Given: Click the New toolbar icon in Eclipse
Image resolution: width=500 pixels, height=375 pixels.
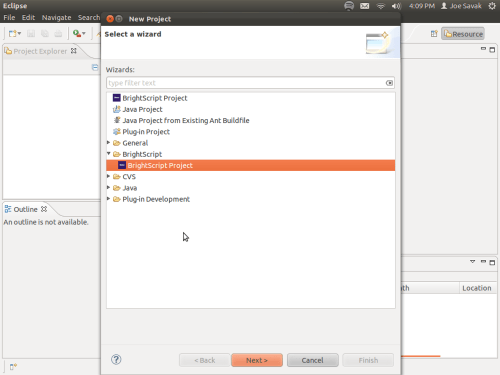Looking at the screenshot, I should 13,33.
